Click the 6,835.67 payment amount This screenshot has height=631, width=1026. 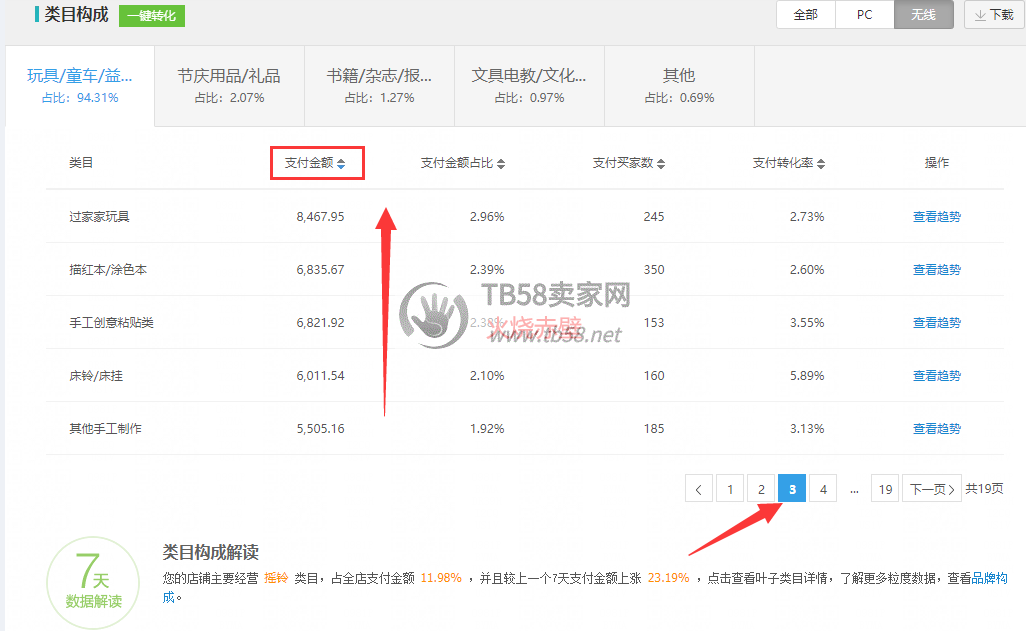[320, 270]
